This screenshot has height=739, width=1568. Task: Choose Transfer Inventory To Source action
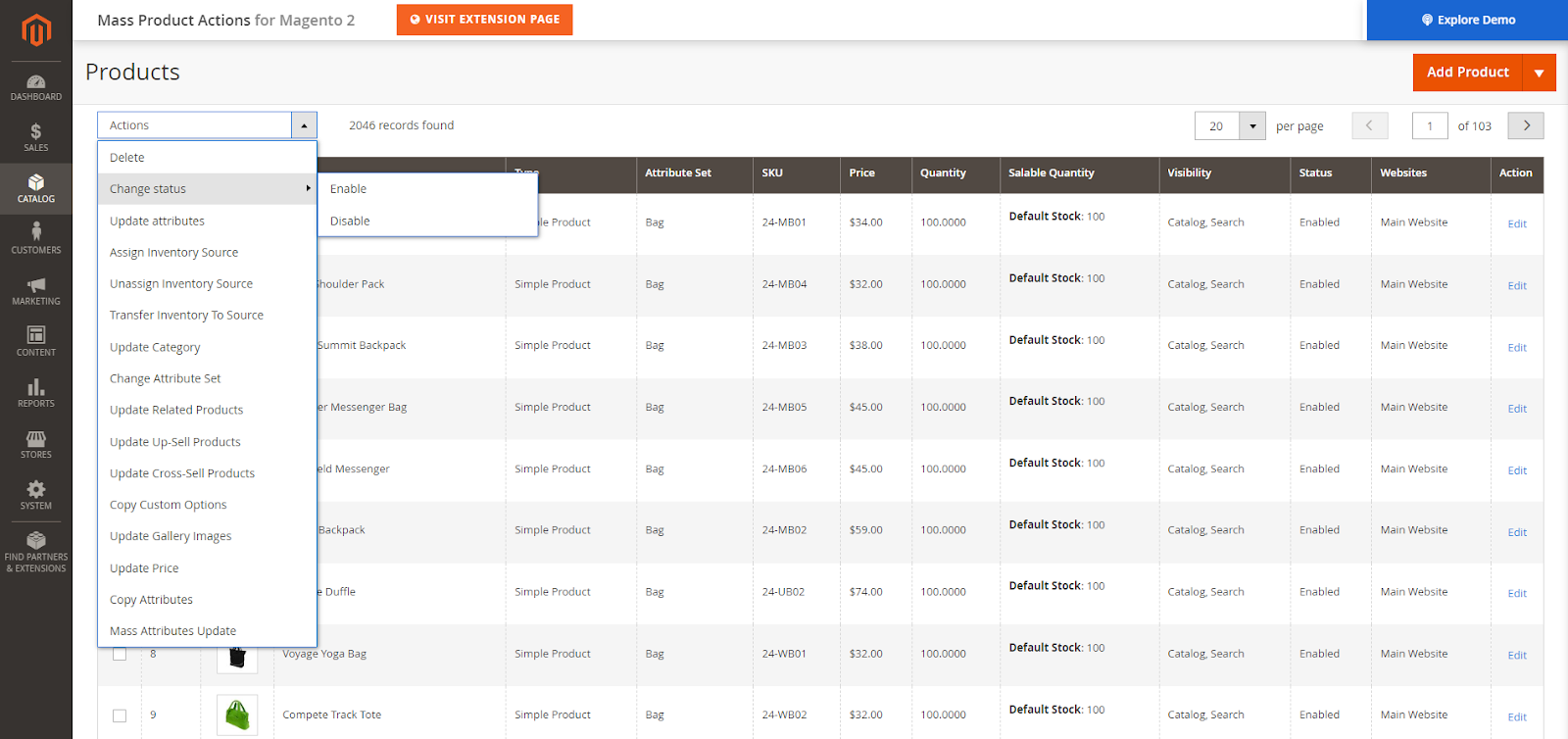[x=207, y=316]
